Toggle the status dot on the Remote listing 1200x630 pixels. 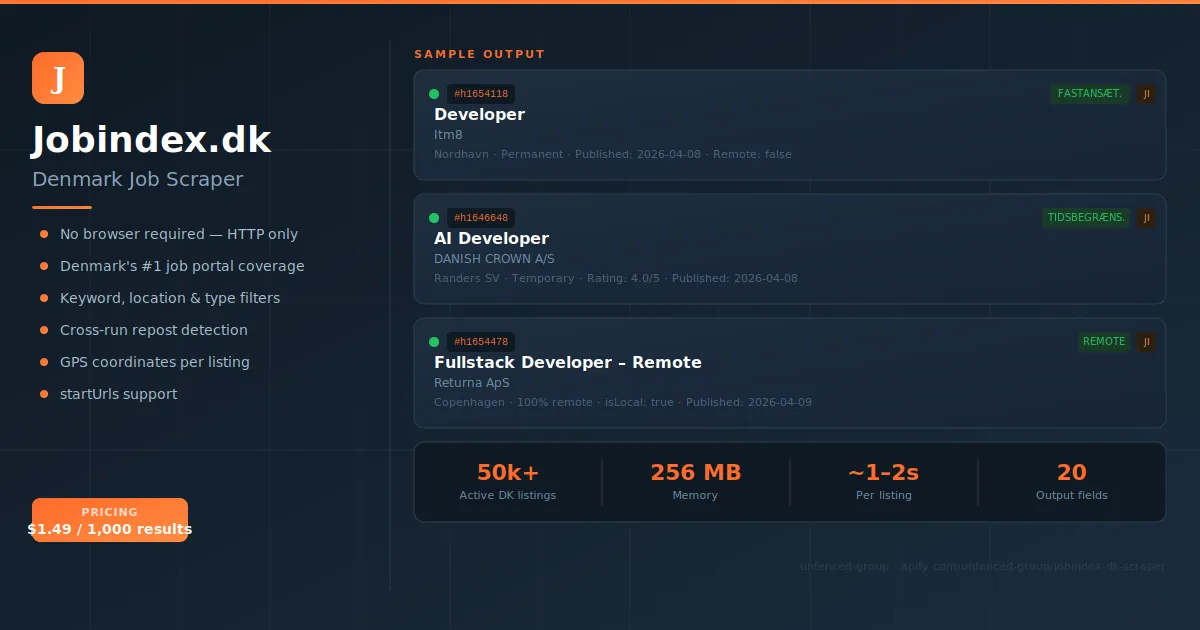[434, 341]
